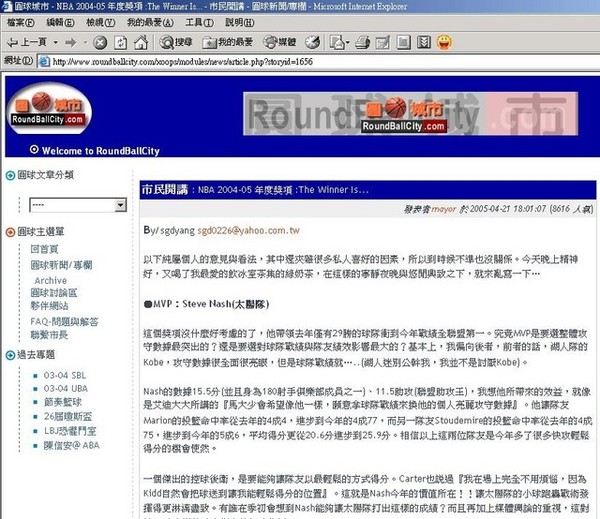Click the Forward arrow toolbar button

71,42
